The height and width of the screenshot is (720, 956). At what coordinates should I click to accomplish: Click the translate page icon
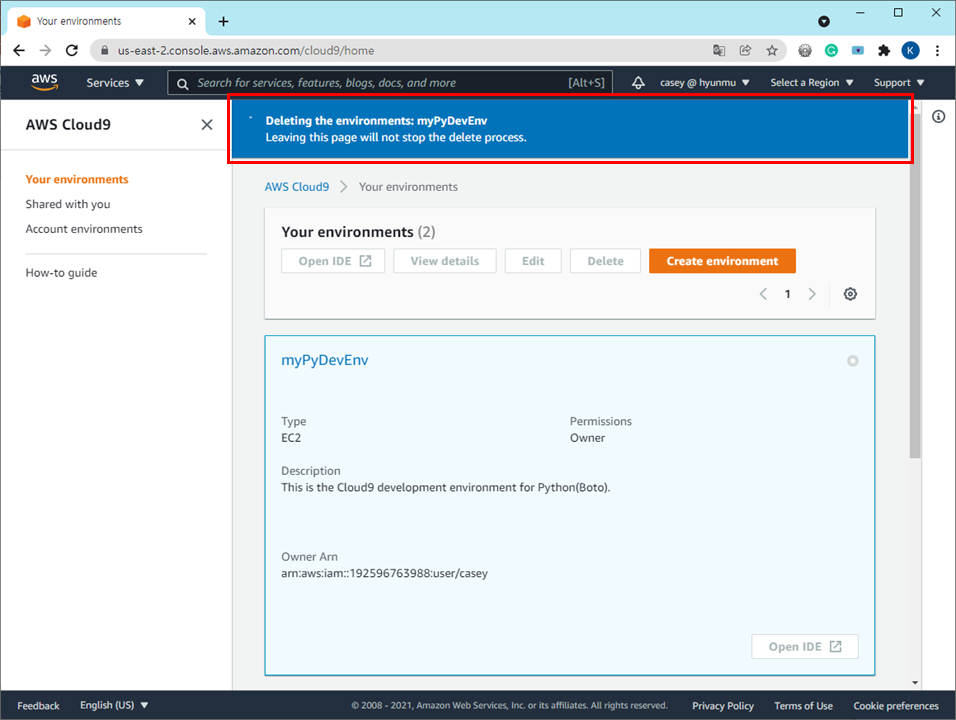pos(719,51)
